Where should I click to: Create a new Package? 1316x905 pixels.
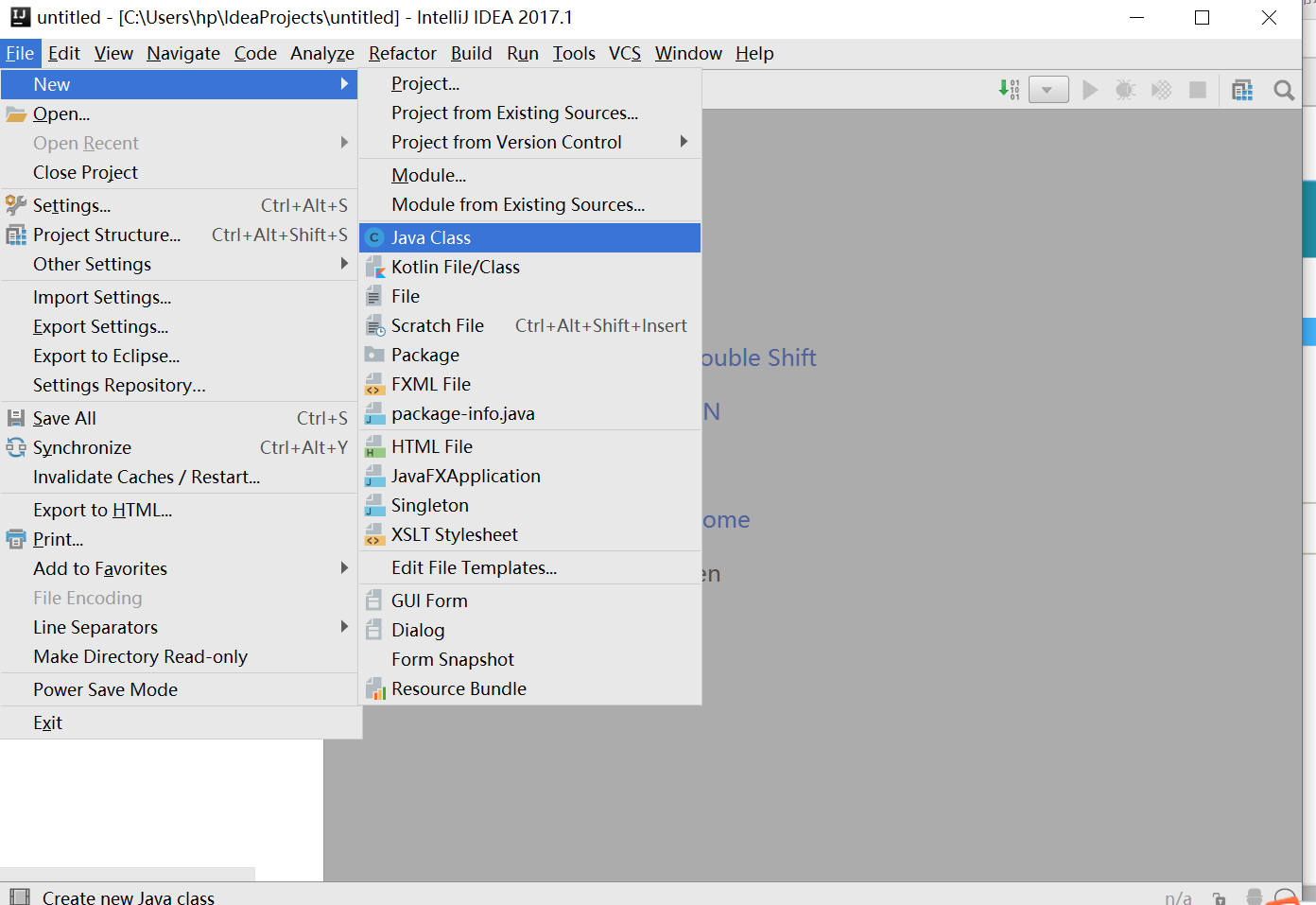(x=529, y=355)
